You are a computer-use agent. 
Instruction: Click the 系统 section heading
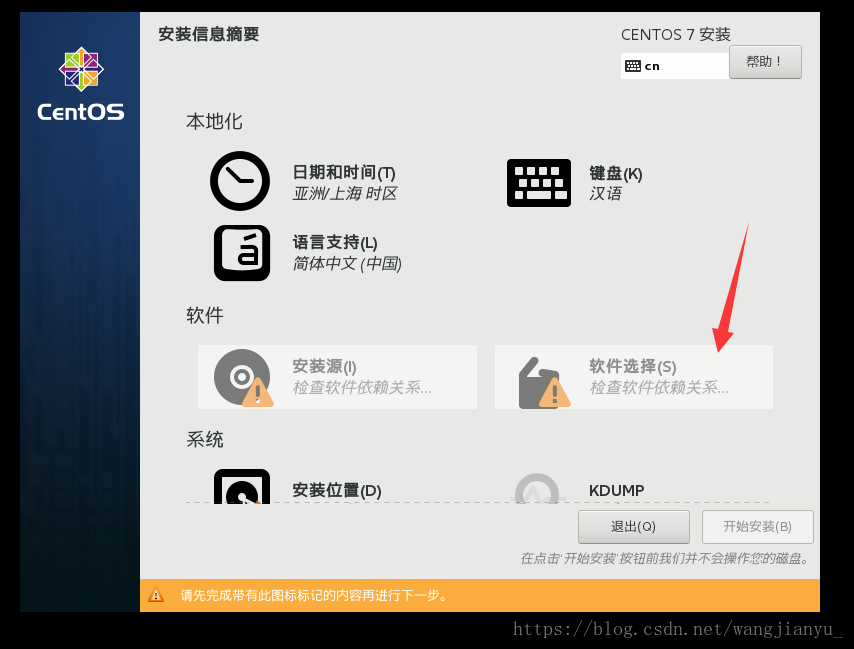point(205,439)
